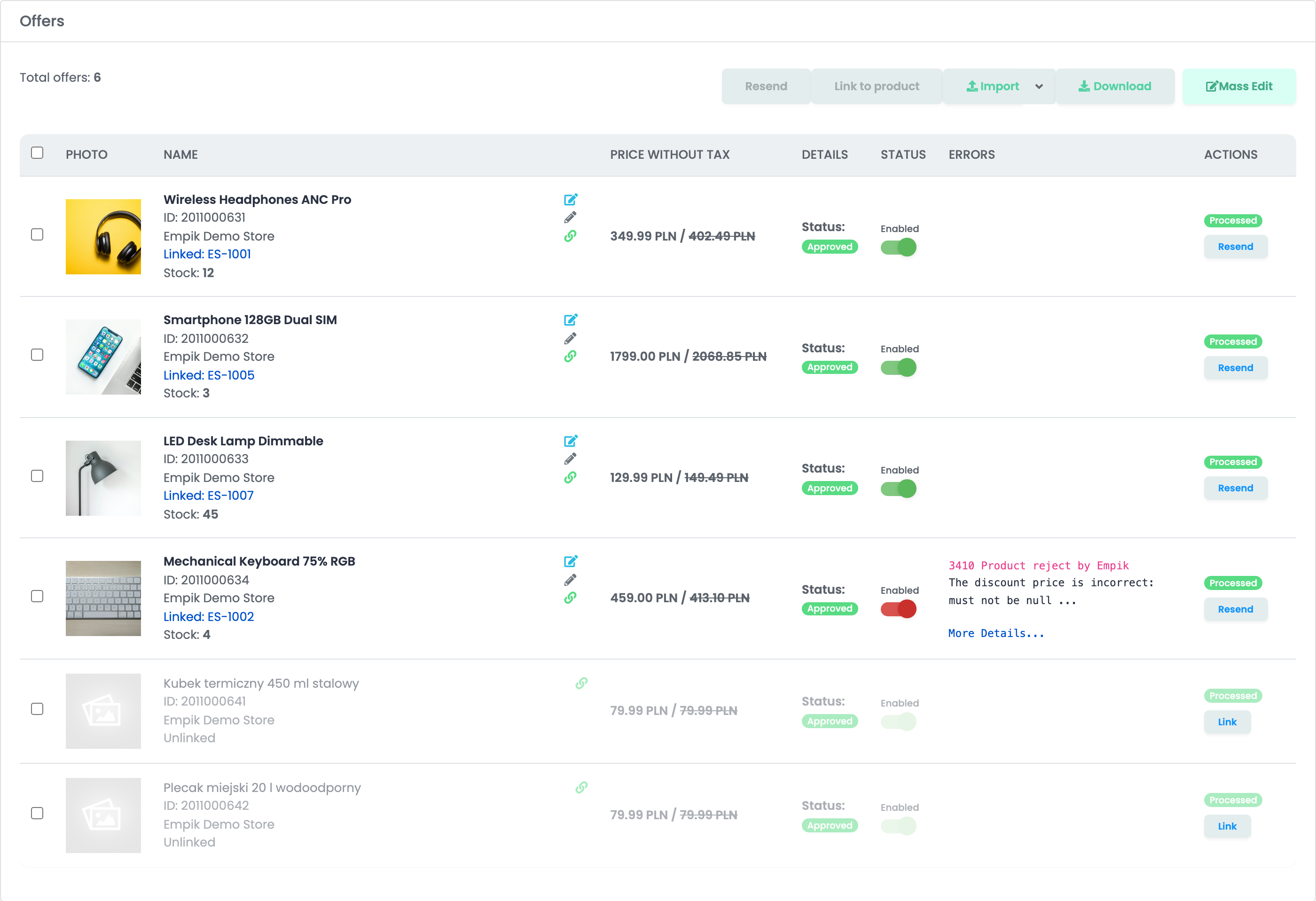Viewport: 1316px width, 901px height.
Task: Expand the Import dropdown arrow
Action: [x=1039, y=86]
